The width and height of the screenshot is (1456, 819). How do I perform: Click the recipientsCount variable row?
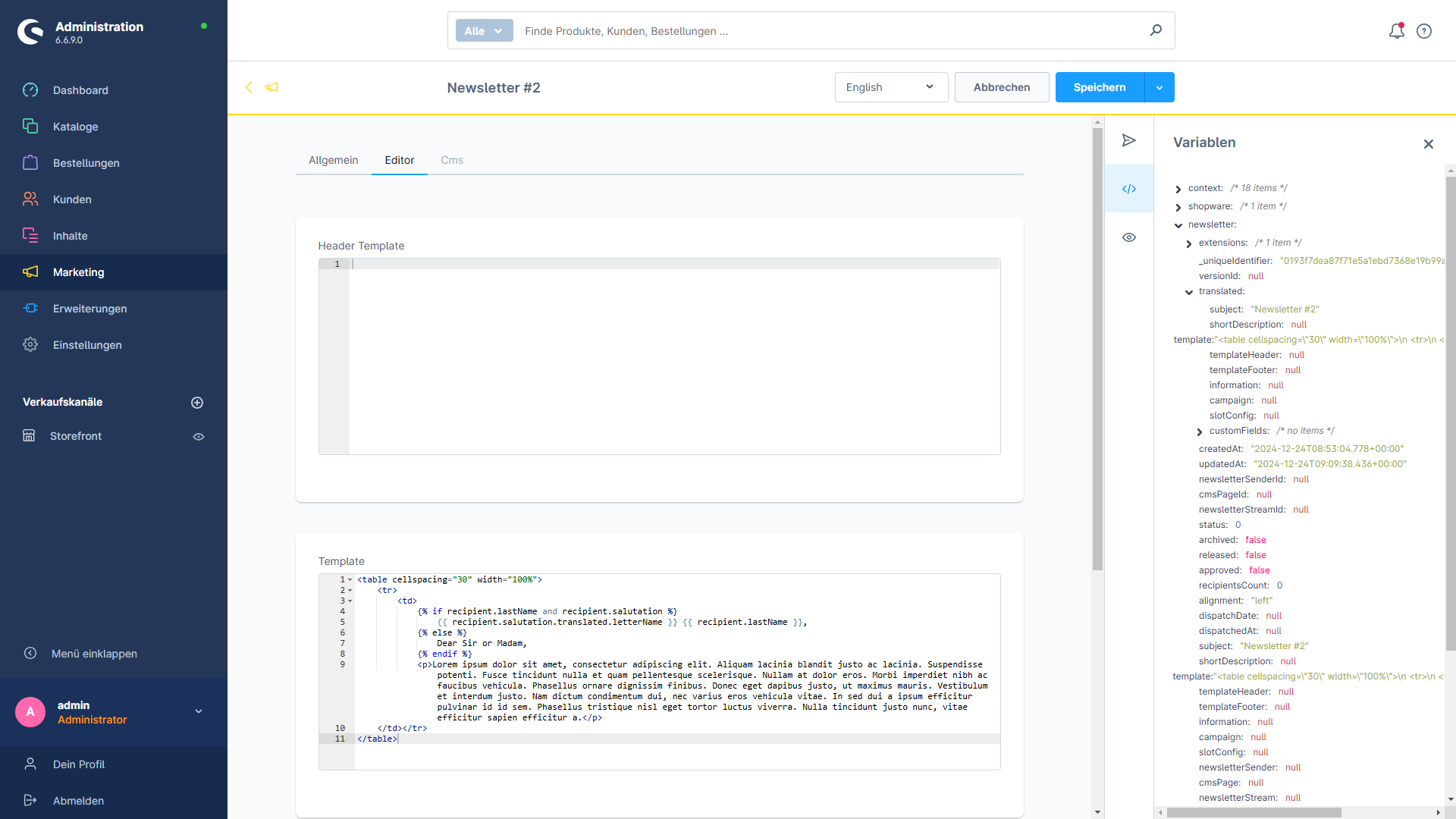pyautogui.click(x=1241, y=585)
